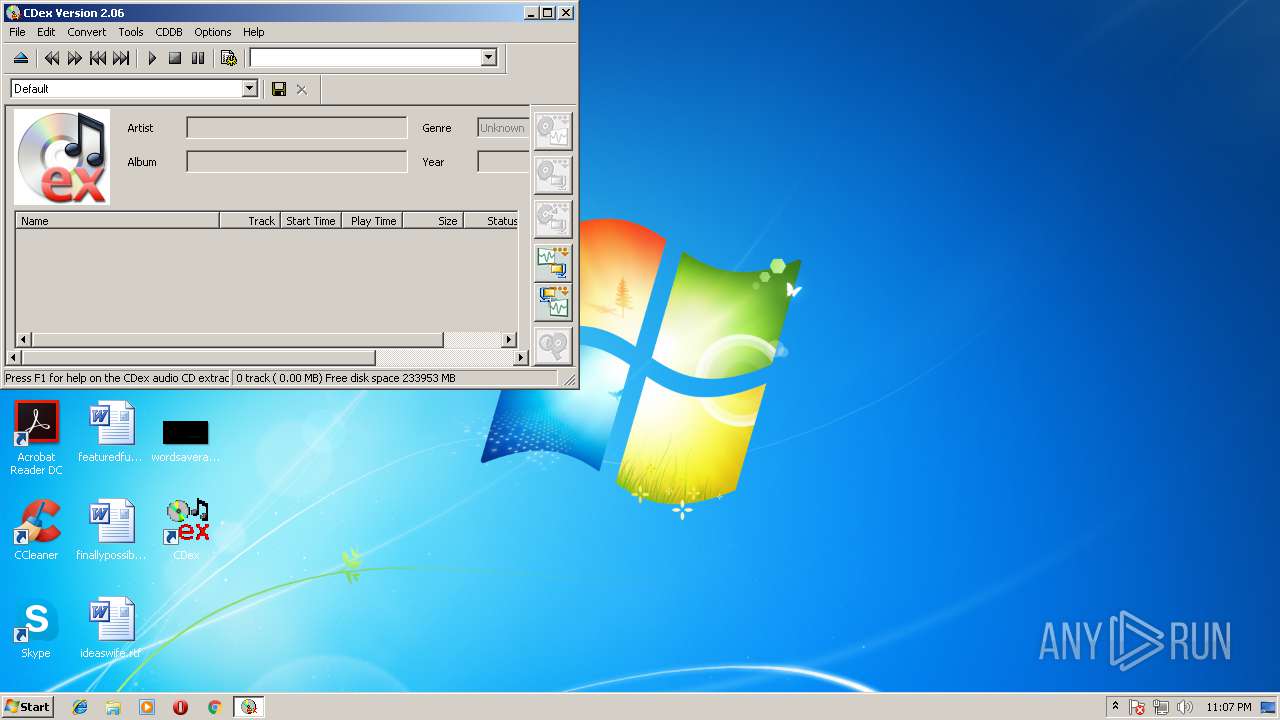Sort the list by Track column header
The width and height of the screenshot is (1280, 720).
tap(249, 221)
